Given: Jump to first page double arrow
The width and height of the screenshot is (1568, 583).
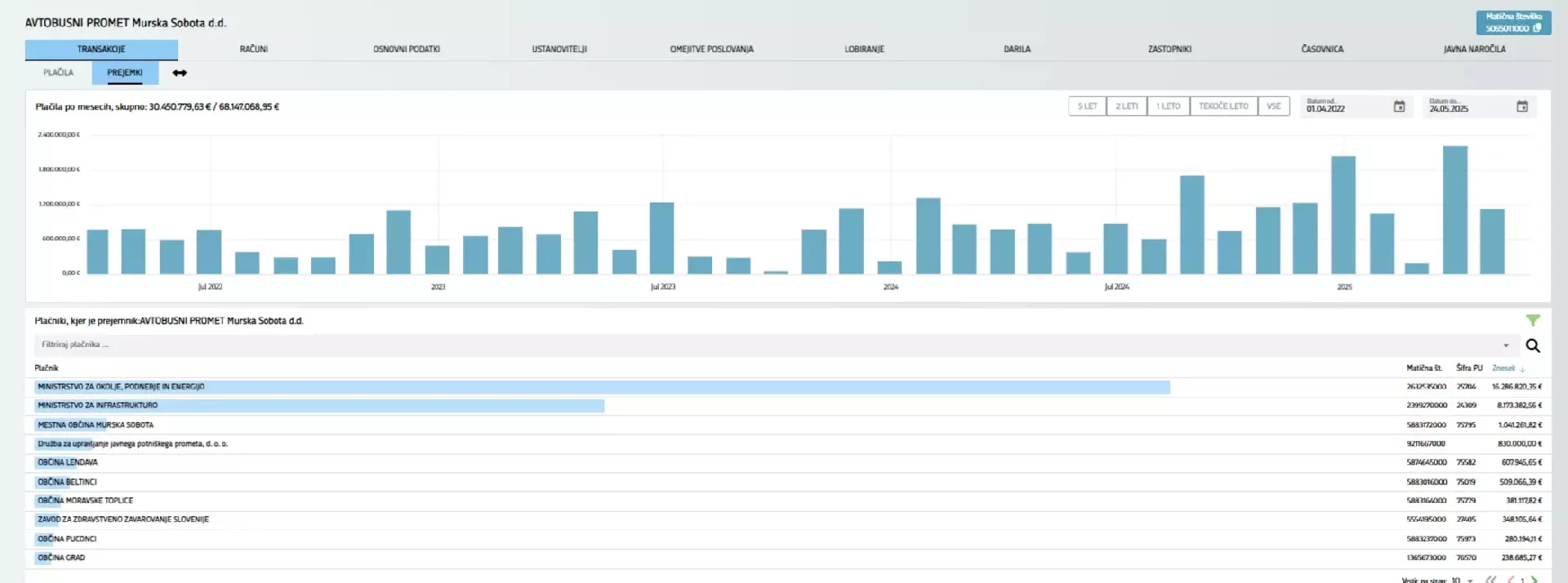Looking at the screenshot, I should [1490, 579].
